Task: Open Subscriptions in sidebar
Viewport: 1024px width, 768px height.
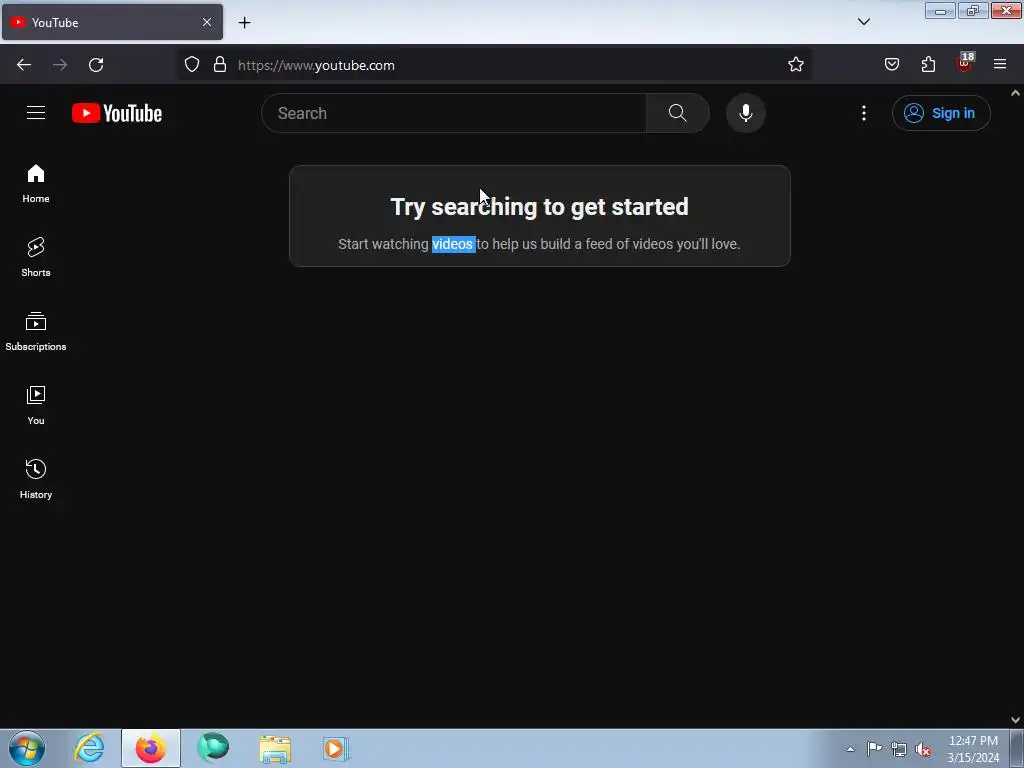Action: [36, 331]
